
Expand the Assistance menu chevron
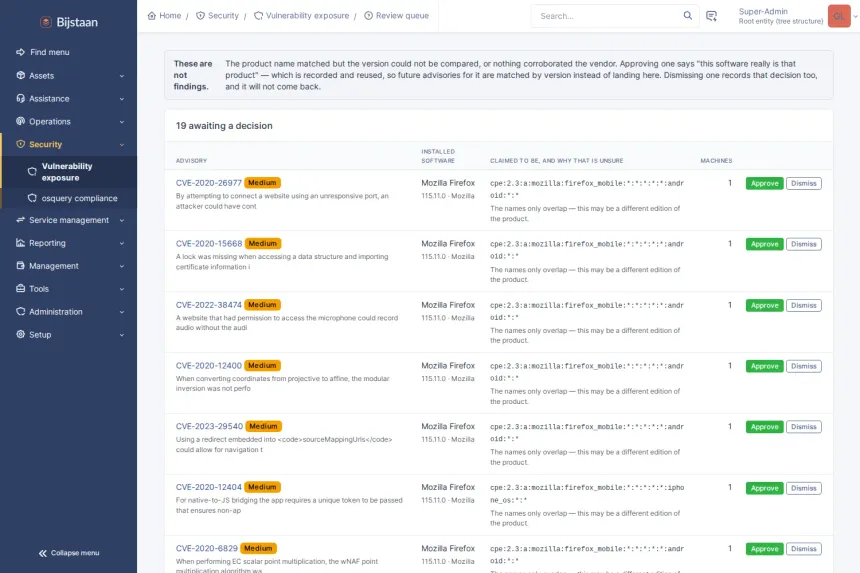(122, 99)
